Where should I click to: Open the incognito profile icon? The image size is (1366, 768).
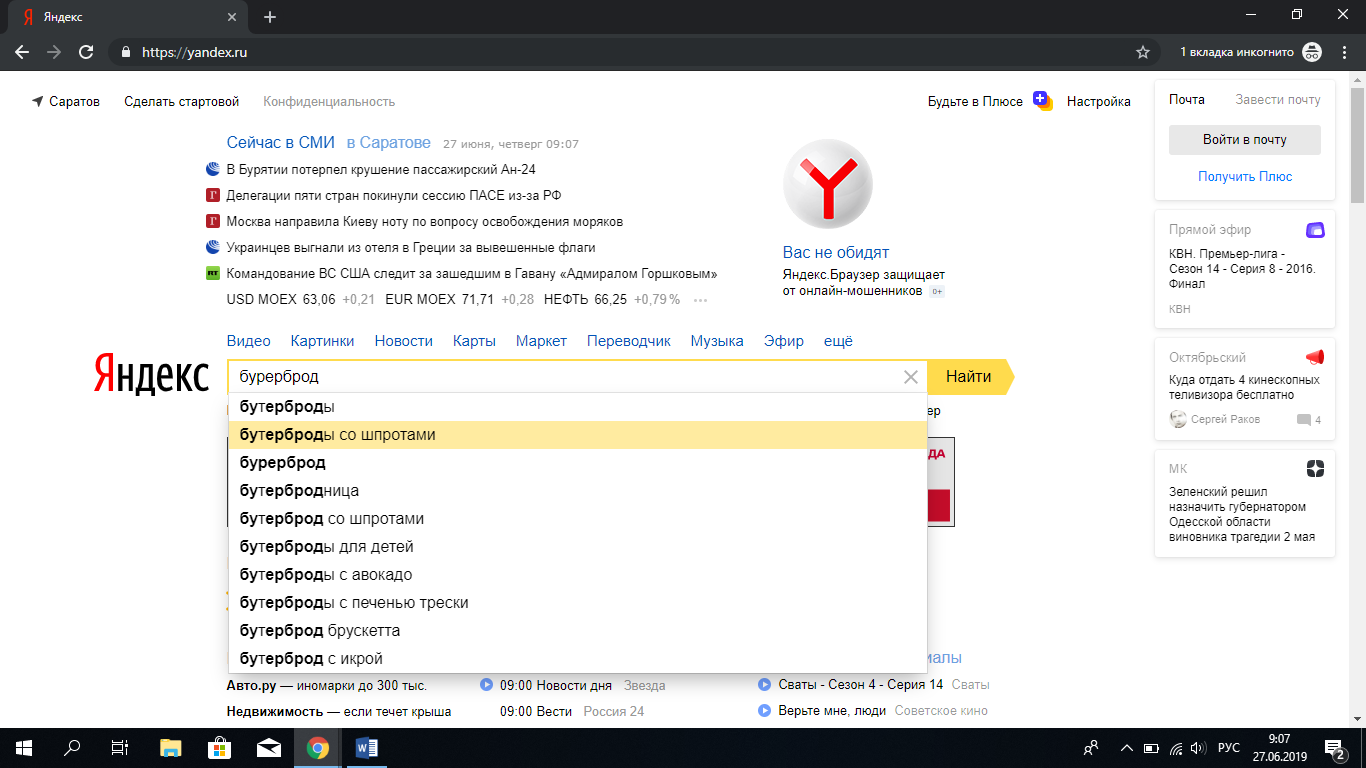[1312, 52]
